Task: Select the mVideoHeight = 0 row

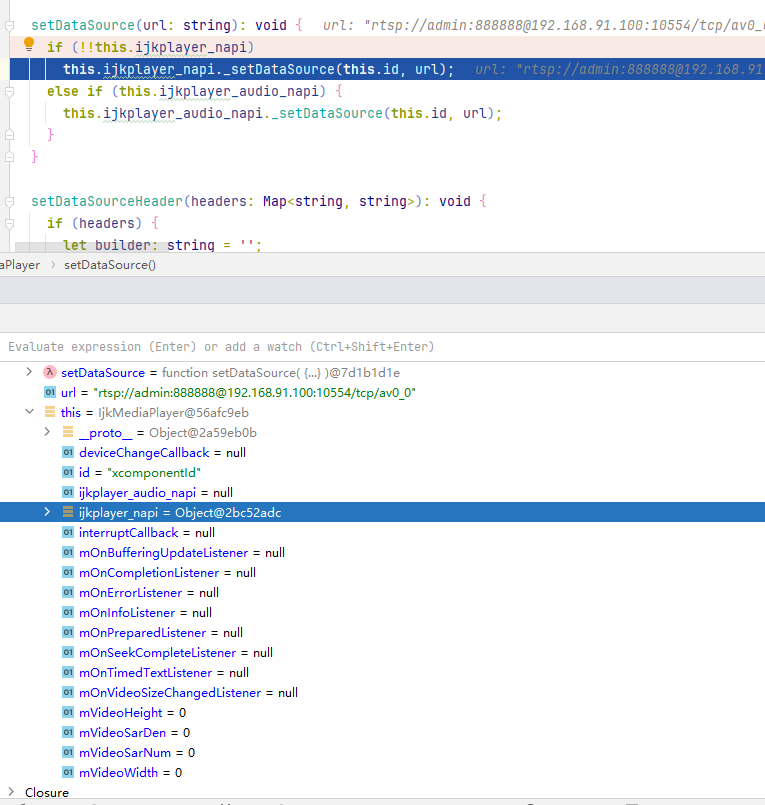Action: point(382,713)
